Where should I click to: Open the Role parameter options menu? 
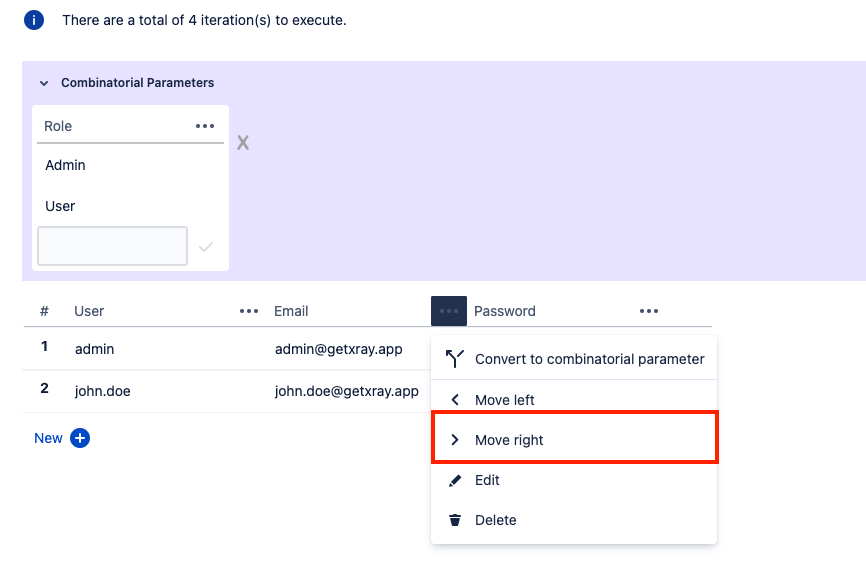point(205,126)
